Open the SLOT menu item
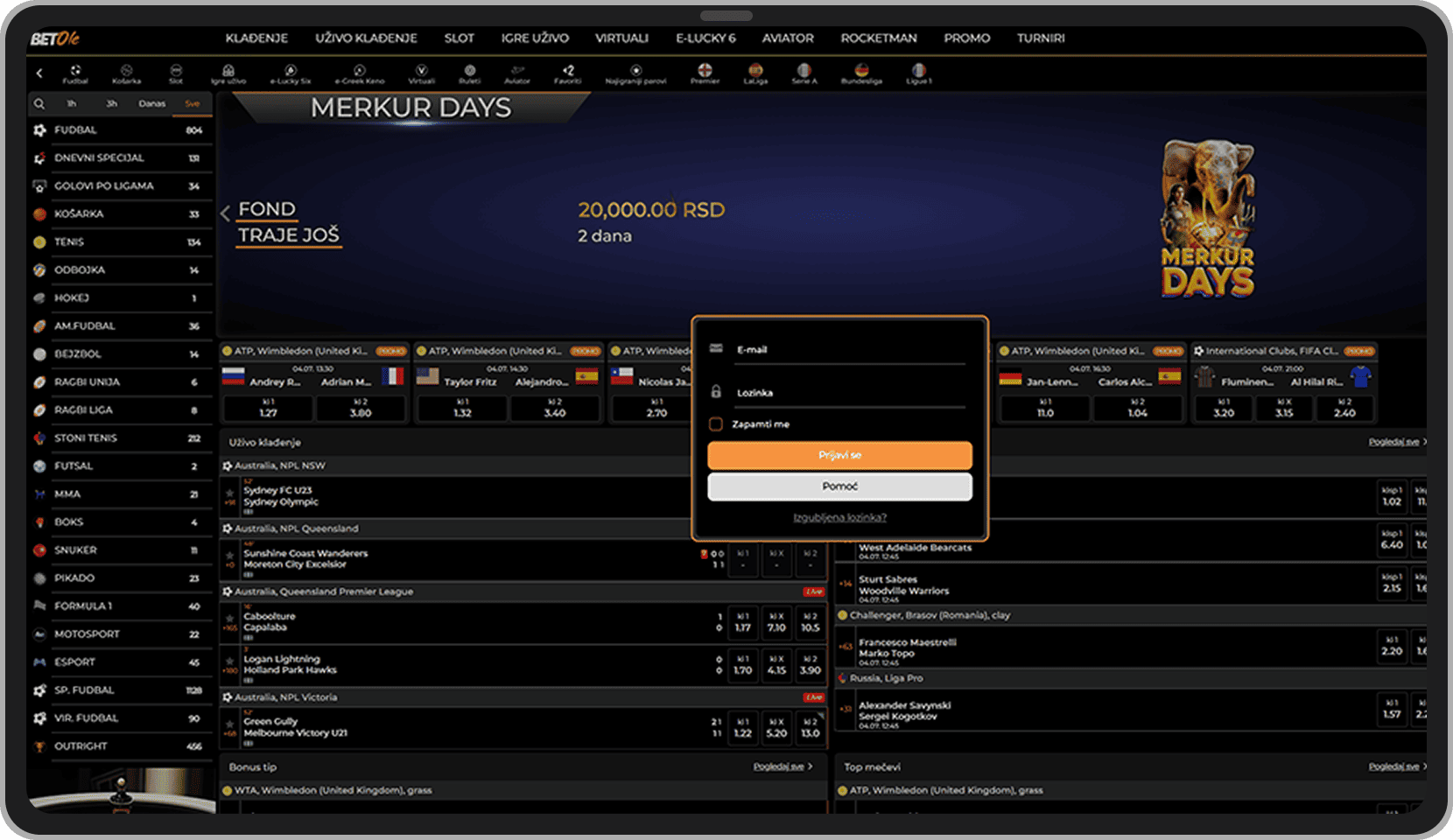This screenshot has height=840, width=1453. click(x=460, y=38)
